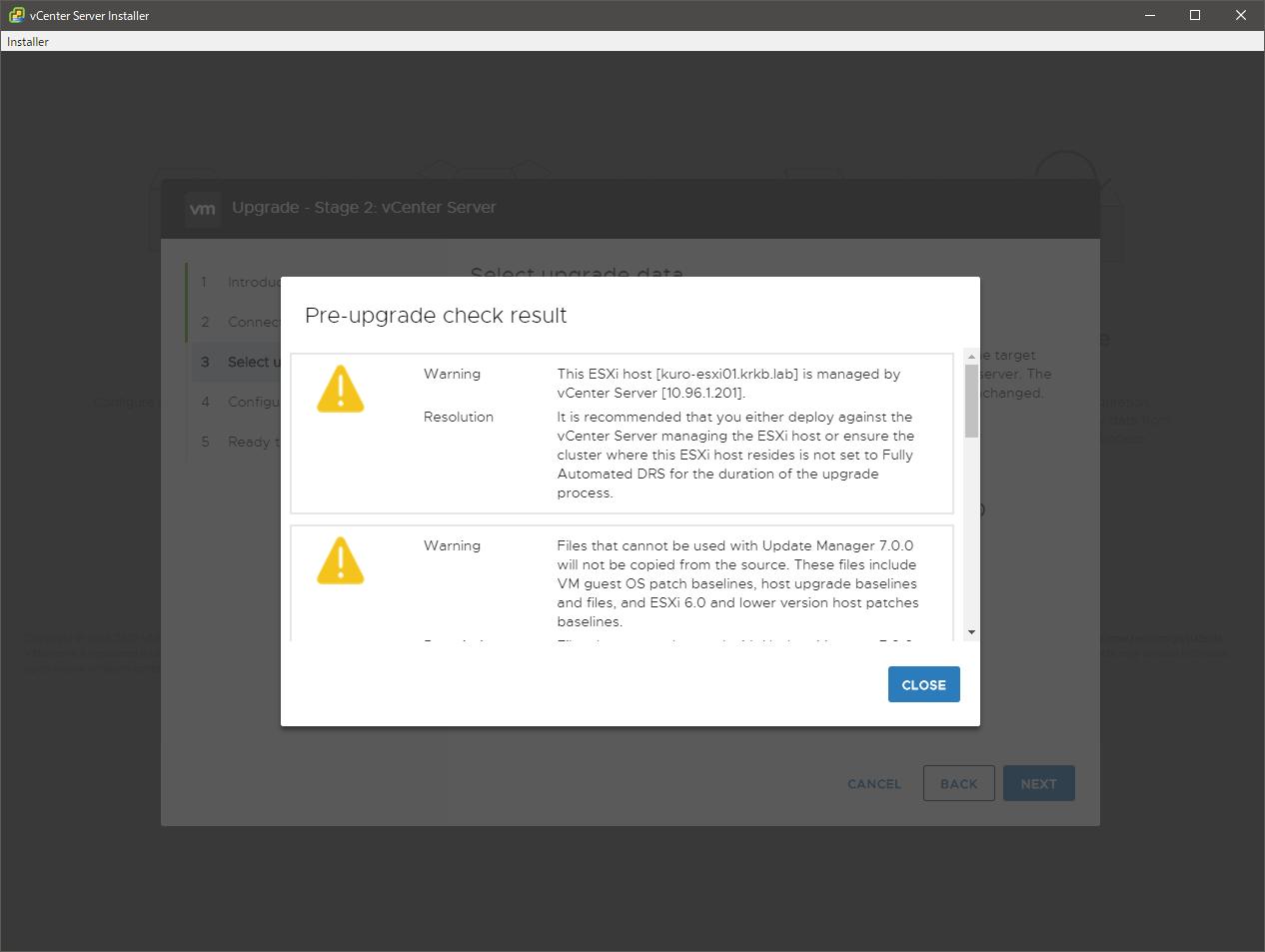Viewport: 1265px width, 952px height.
Task: Click the vCenter Server Installer title bar icon
Action: (x=16, y=15)
